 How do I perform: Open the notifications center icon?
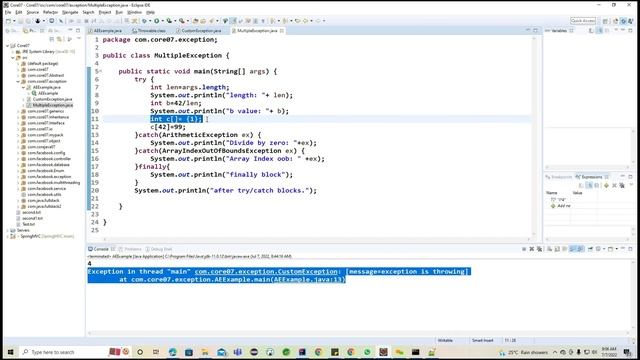(627, 352)
